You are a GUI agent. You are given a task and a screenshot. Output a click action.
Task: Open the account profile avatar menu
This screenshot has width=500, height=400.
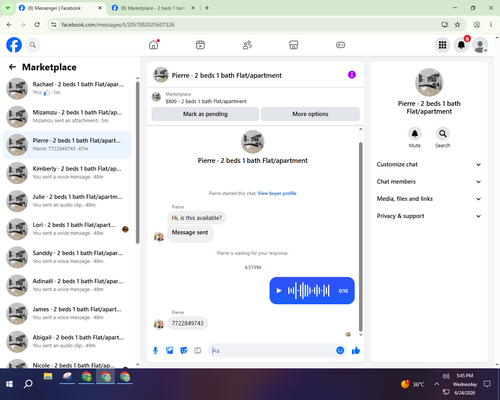coord(480,45)
